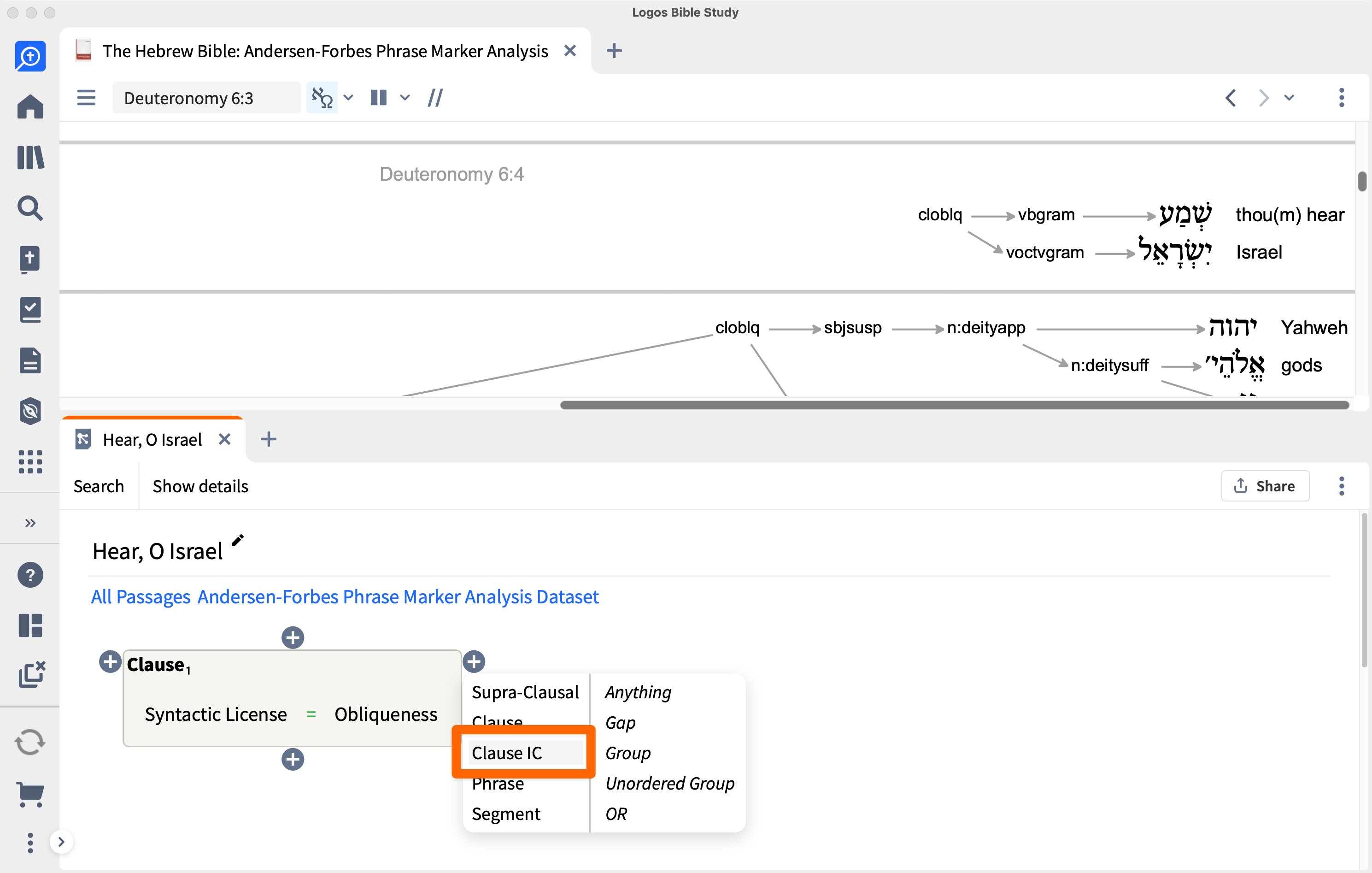Expand the sidebar with the double chevron
Image resolution: width=1372 pixels, height=873 pixels.
pos(30,523)
